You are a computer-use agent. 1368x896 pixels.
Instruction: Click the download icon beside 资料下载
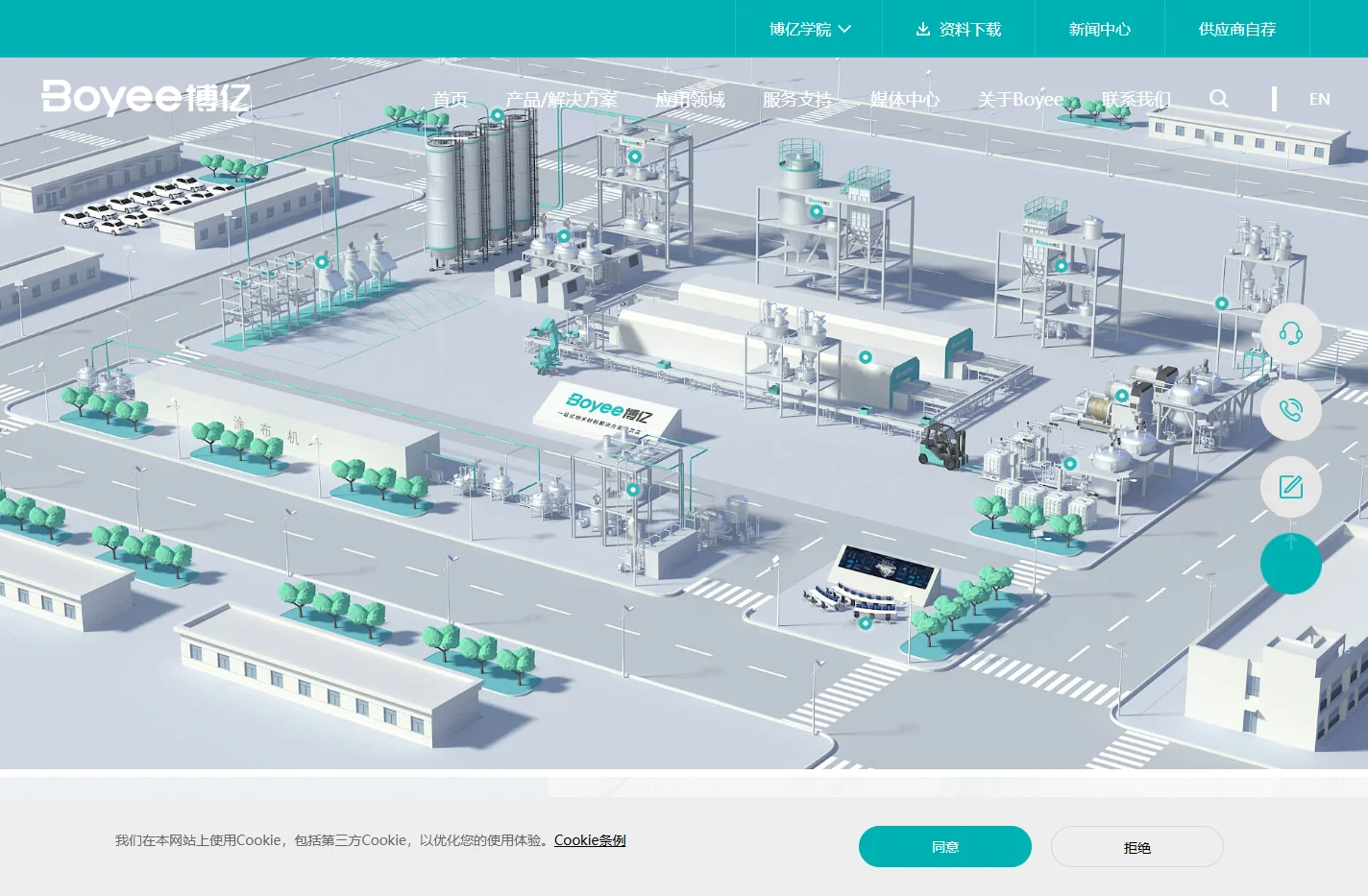[922, 29]
